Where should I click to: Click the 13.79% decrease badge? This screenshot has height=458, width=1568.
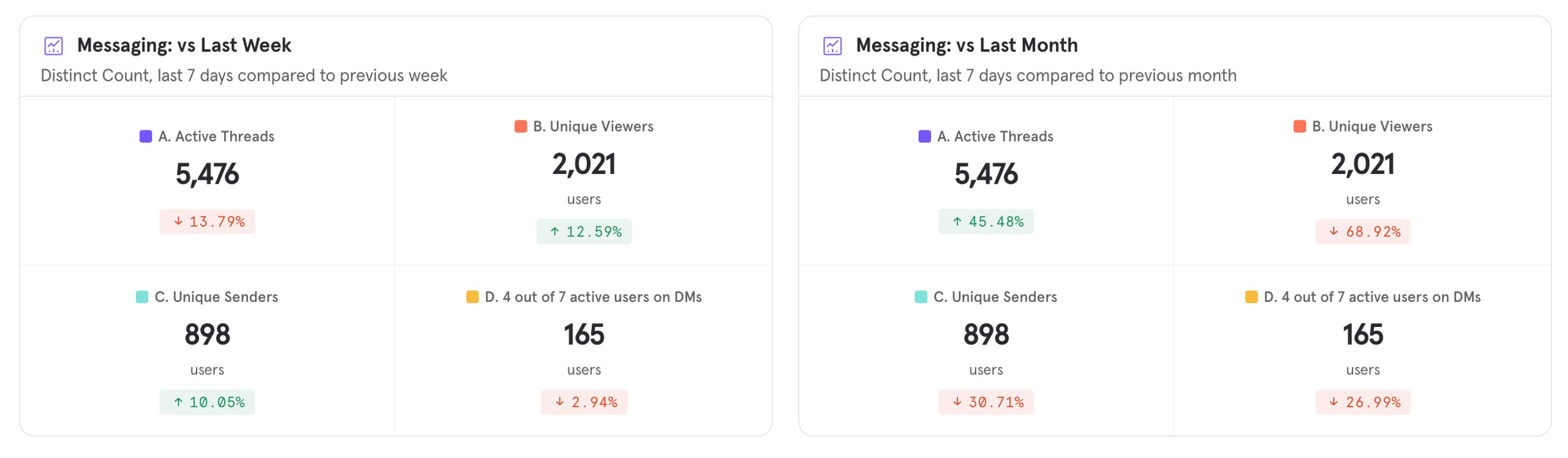[x=207, y=222]
